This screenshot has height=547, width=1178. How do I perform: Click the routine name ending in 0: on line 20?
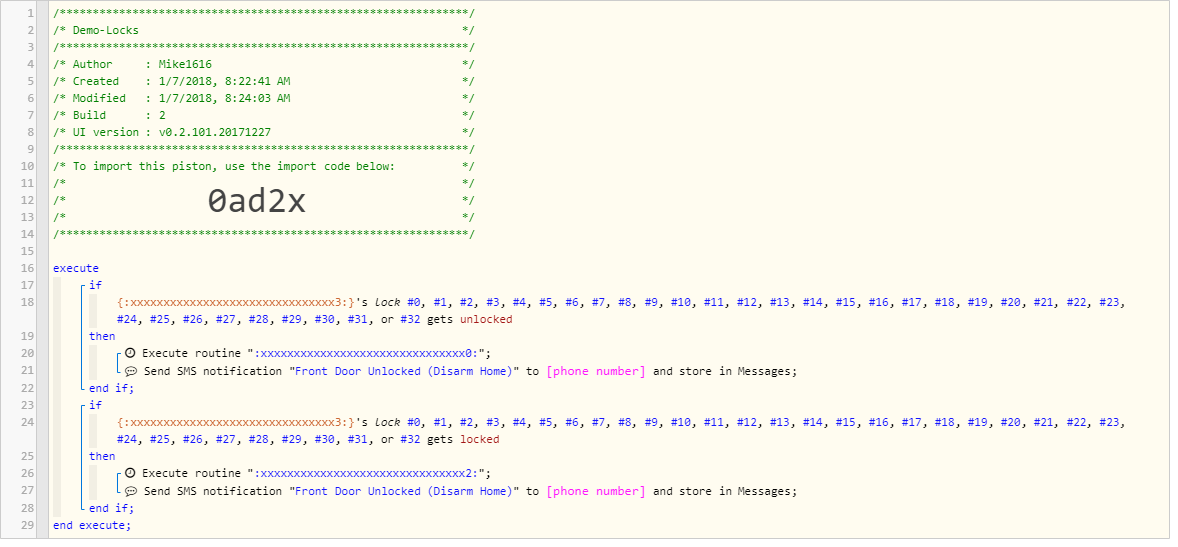click(367, 353)
